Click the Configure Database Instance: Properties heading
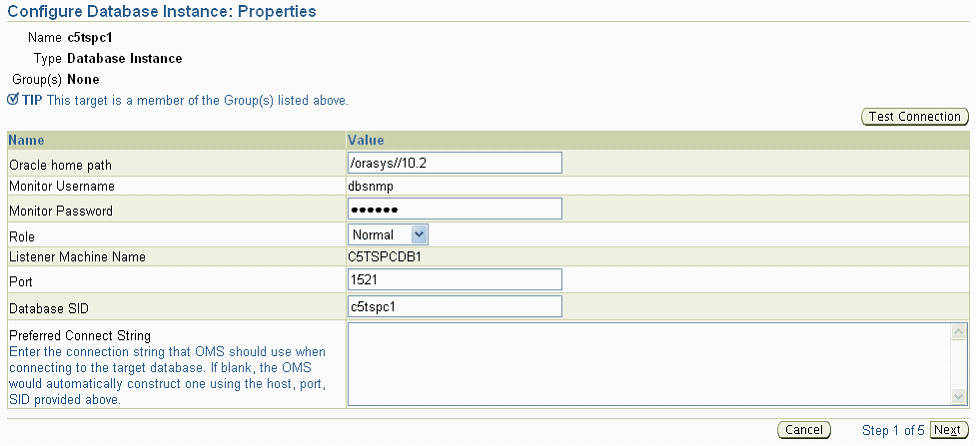This screenshot has height=446, width=976. coord(161,12)
